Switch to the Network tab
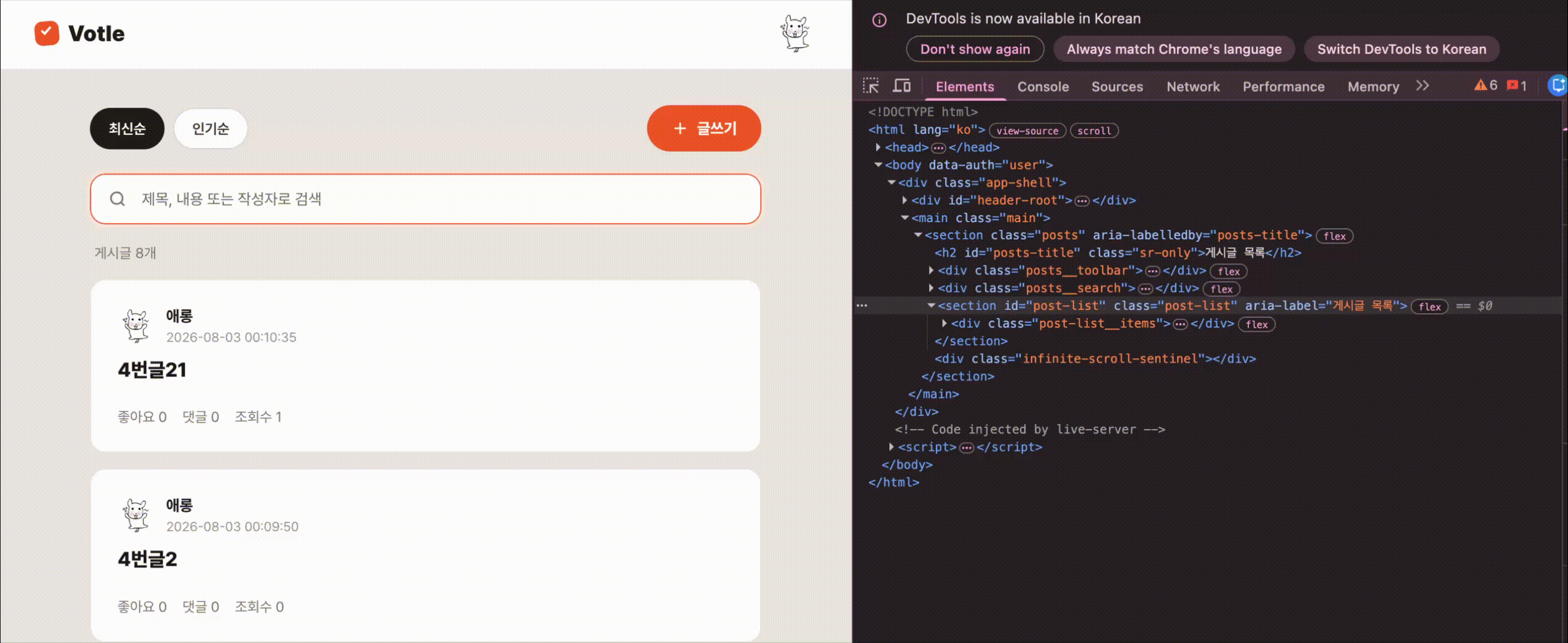1568x643 pixels. coord(1192,86)
